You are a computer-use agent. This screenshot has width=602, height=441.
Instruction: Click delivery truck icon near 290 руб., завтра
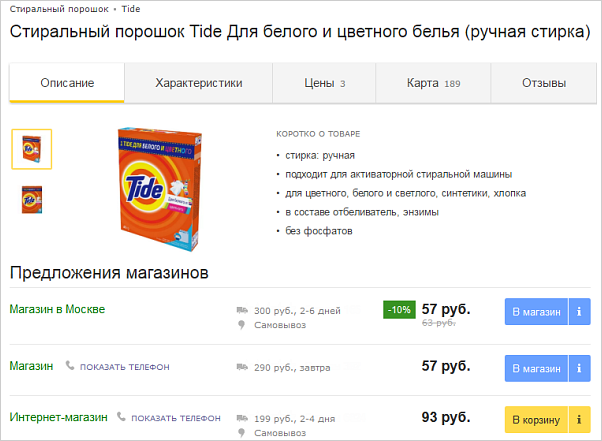click(242, 367)
